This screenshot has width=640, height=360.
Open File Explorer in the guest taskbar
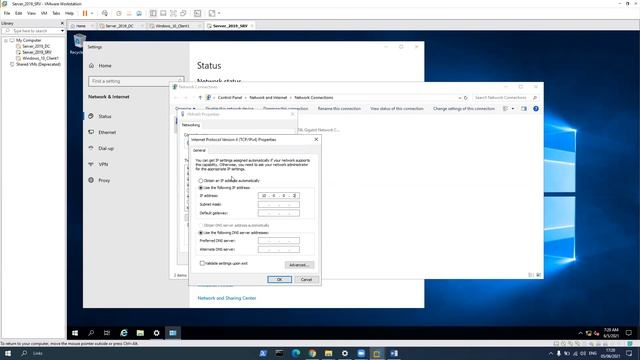pos(140,333)
